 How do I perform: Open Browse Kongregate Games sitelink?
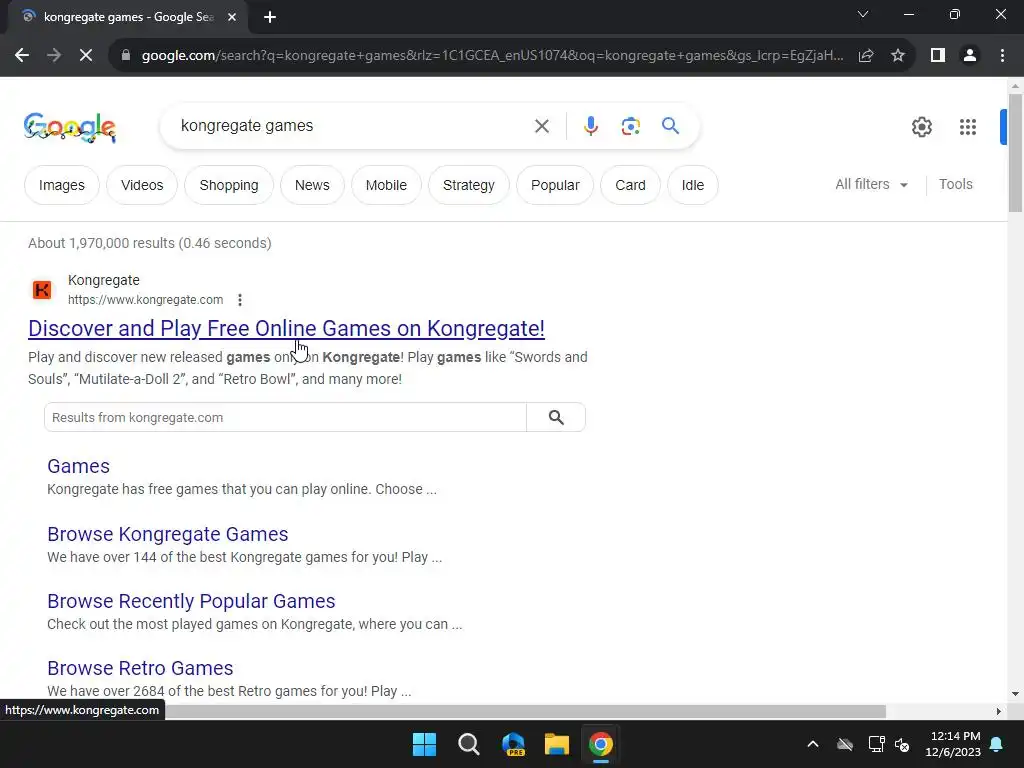tap(168, 534)
